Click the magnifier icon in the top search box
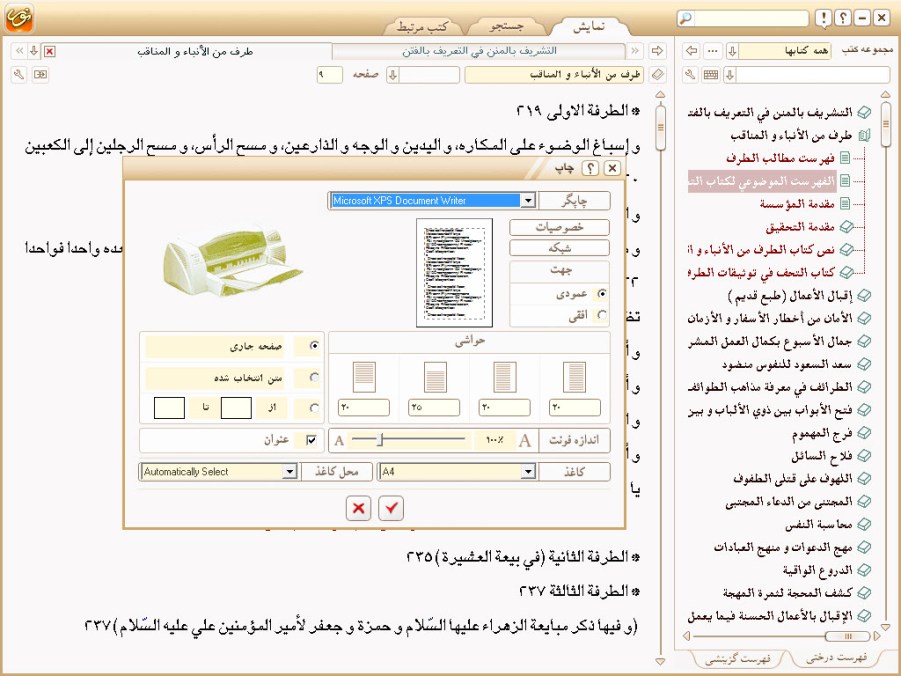 pos(686,18)
